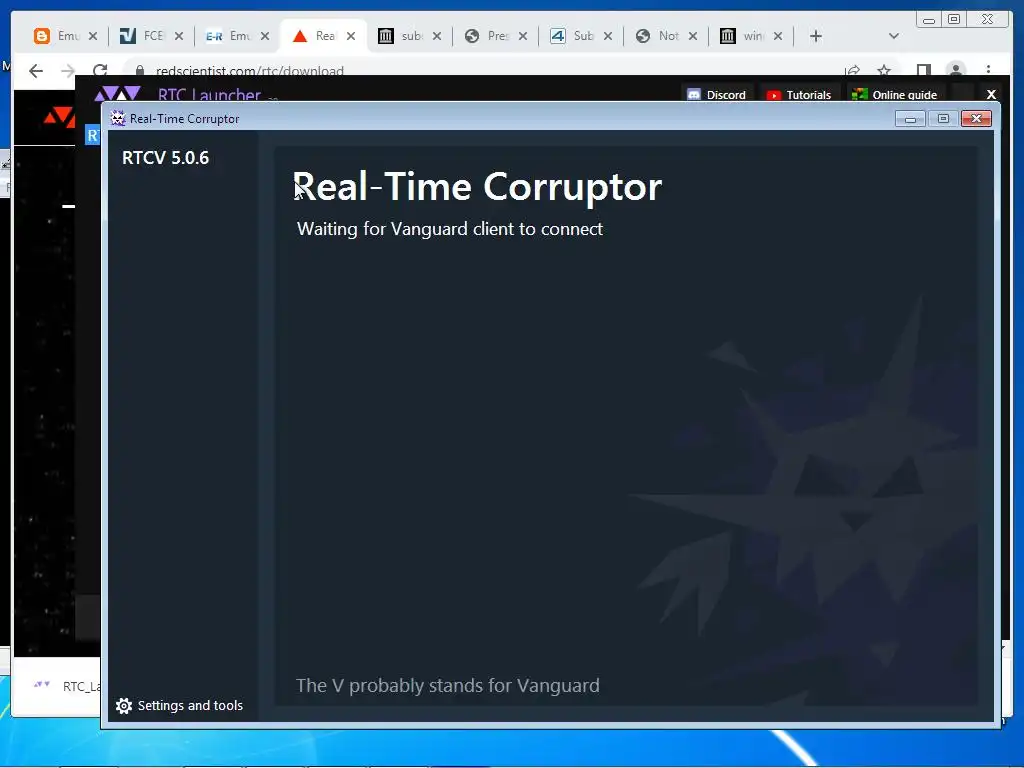Close the 'Not' tab
This screenshot has height=768, width=1024.
click(x=692, y=36)
